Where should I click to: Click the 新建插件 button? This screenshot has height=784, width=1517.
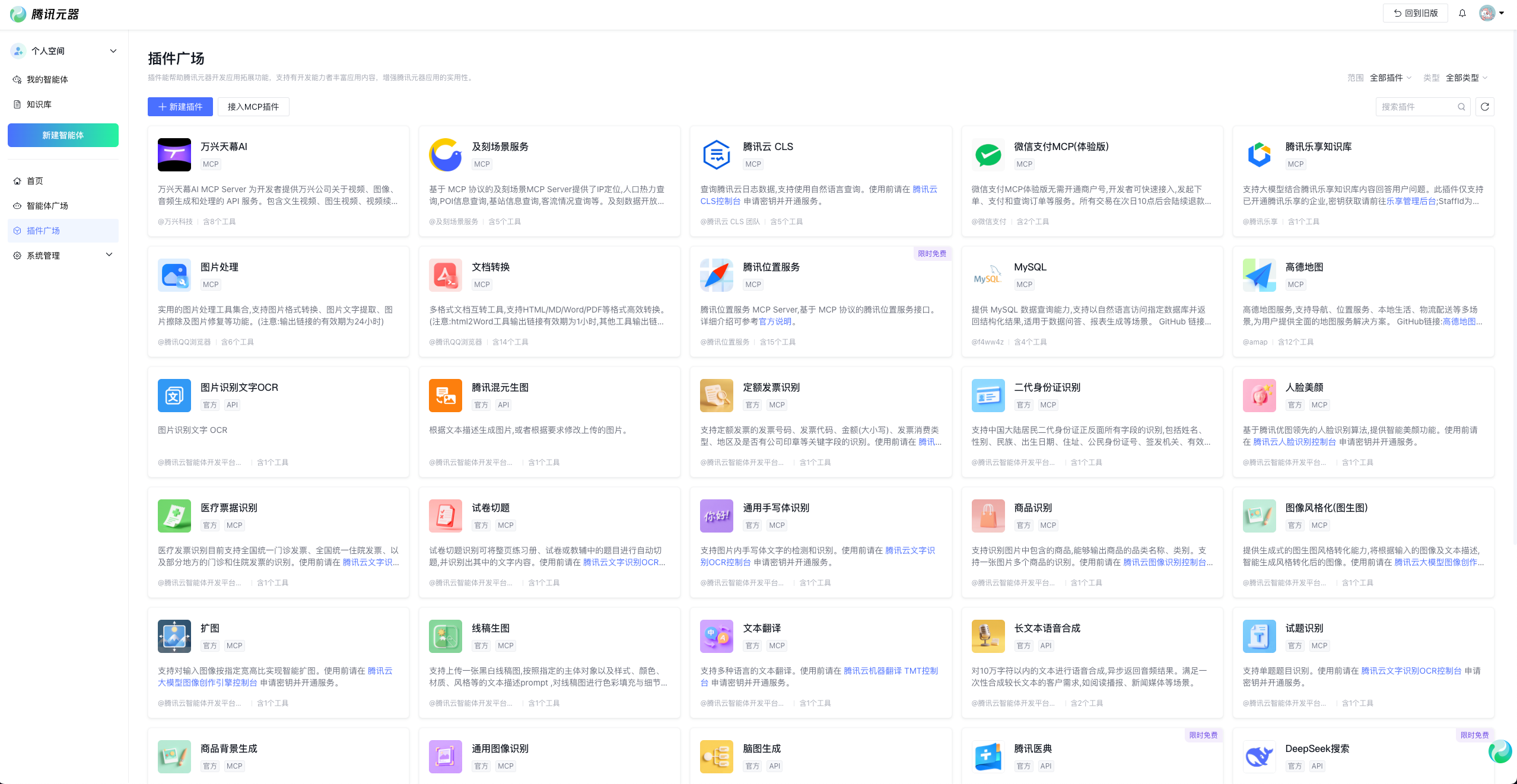[x=180, y=107]
